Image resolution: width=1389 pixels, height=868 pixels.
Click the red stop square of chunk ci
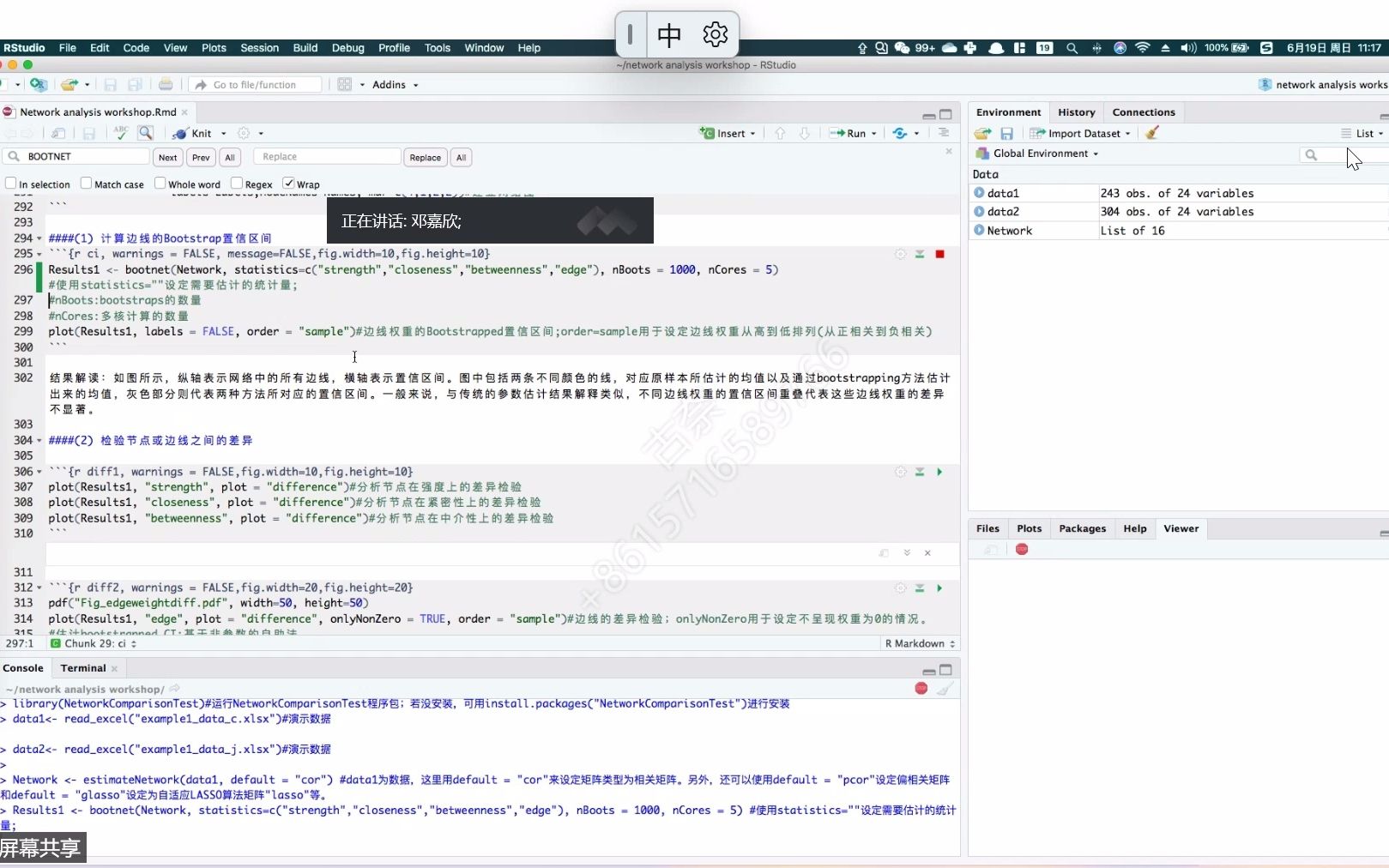pos(939,254)
